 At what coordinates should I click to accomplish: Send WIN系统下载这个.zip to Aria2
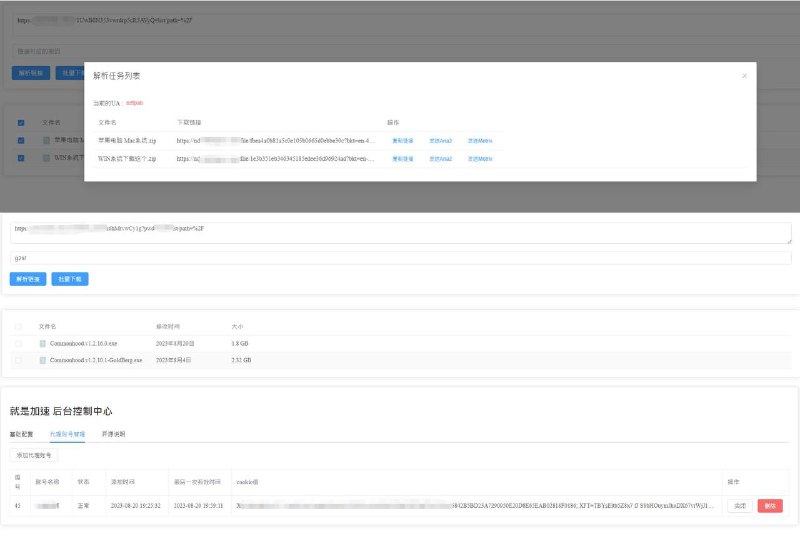[440, 158]
